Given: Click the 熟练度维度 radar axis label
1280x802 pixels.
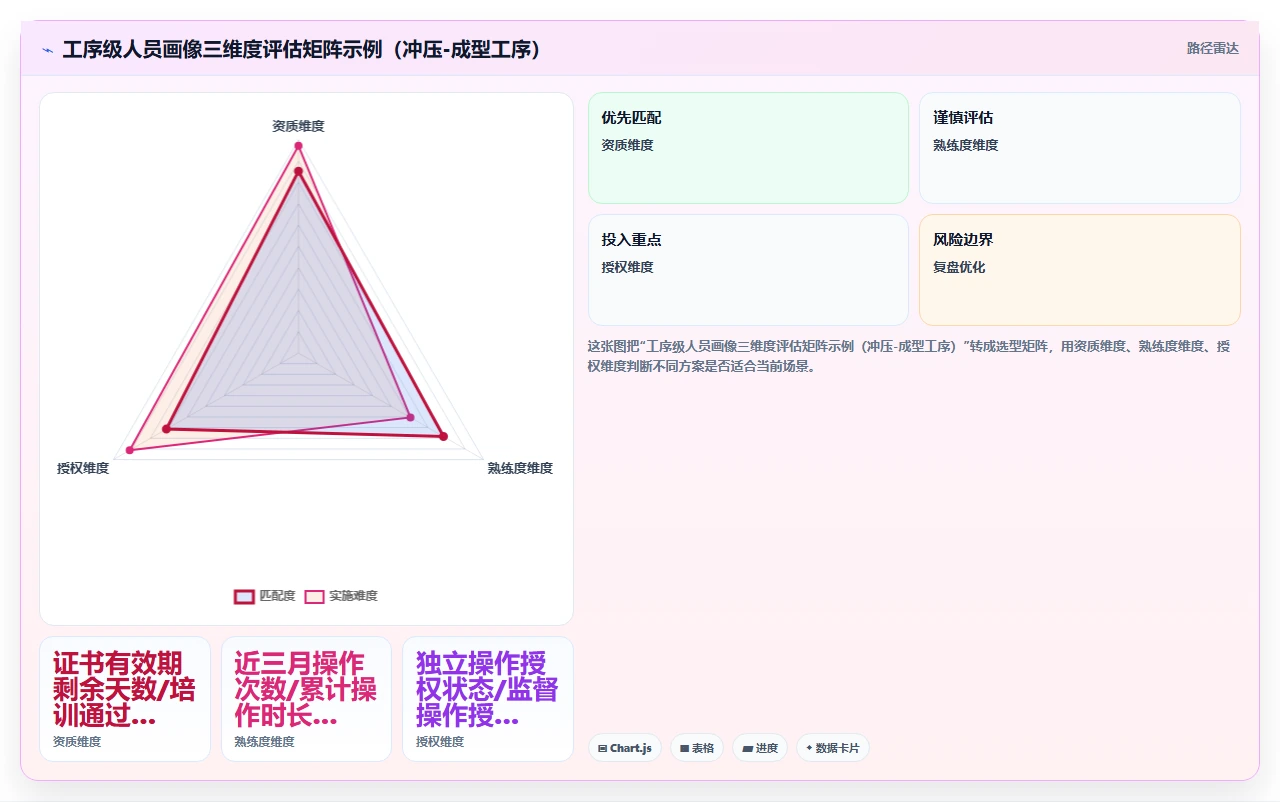Looking at the screenshot, I should coord(520,468).
